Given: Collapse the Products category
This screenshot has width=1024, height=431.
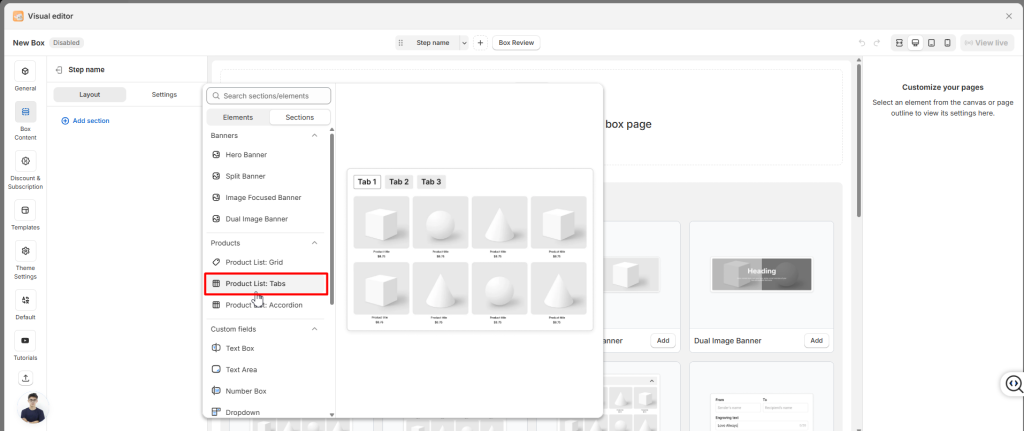Looking at the screenshot, I should [315, 243].
